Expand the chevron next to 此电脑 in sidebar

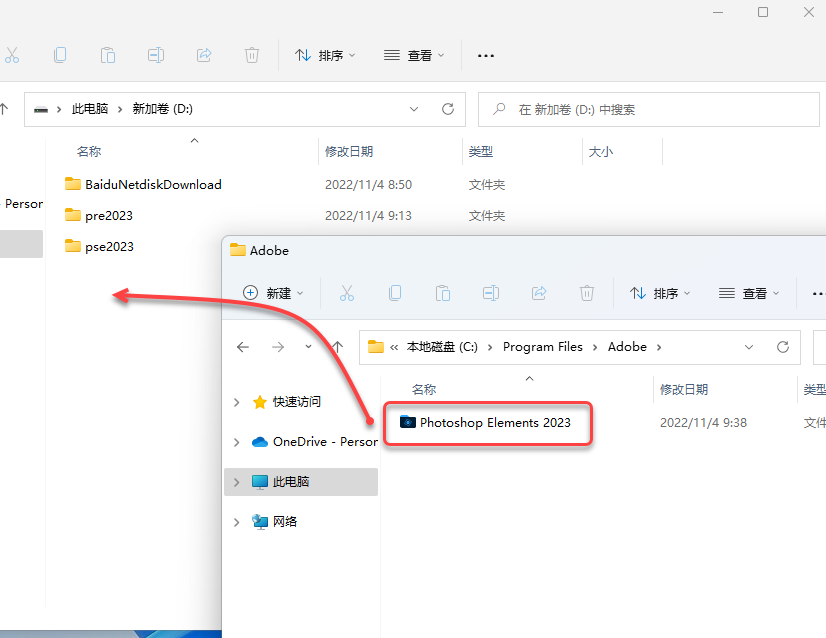(236, 481)
